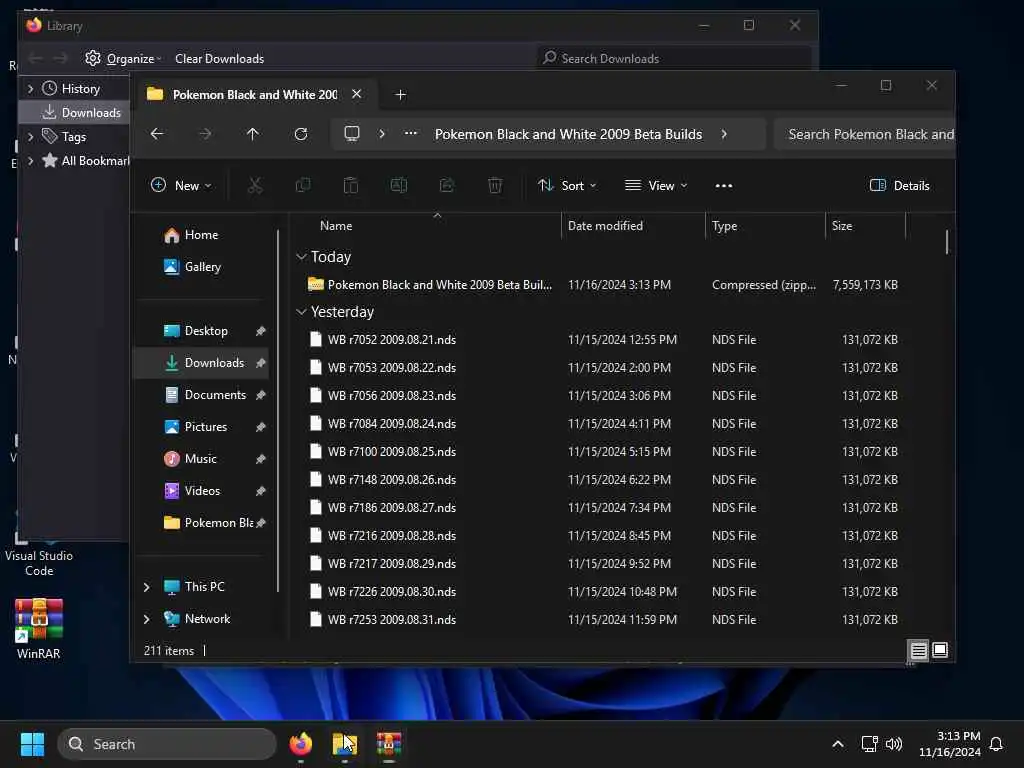
Task: Unpin Documents using its pin icon
Action: (261, 395)
